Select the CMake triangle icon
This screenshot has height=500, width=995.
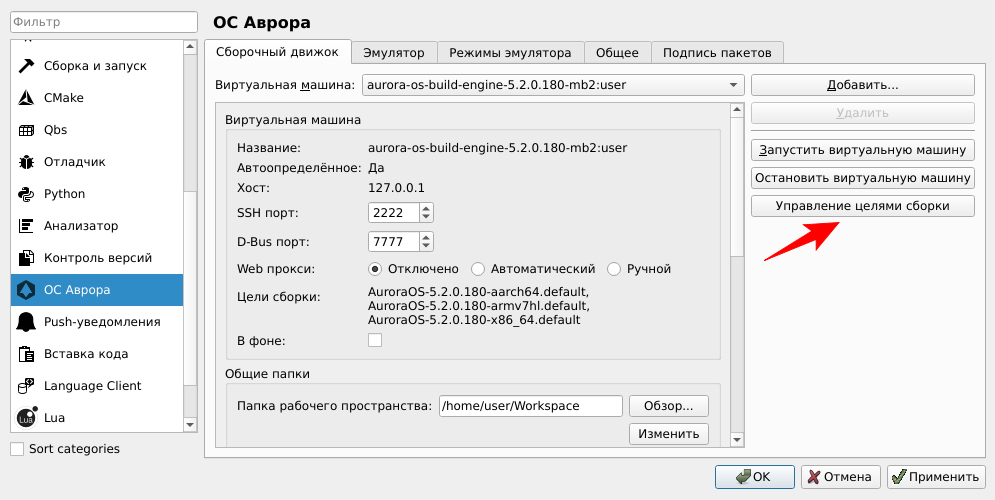pos(27,98)
